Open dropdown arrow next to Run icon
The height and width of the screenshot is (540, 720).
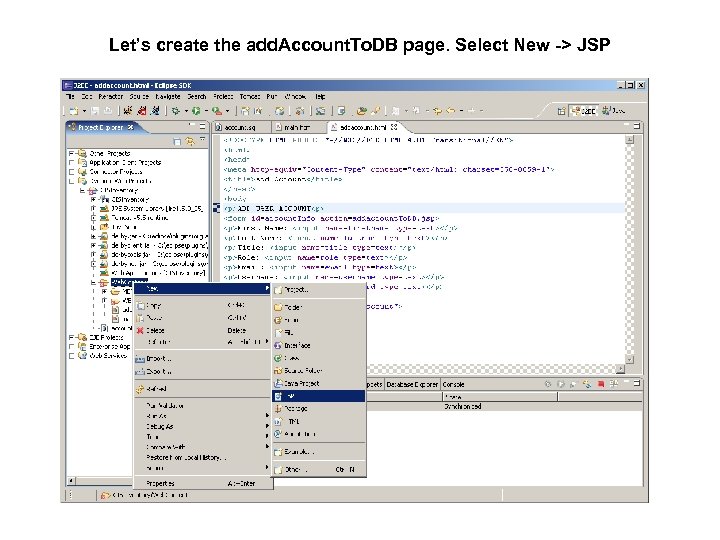(206, 111)
